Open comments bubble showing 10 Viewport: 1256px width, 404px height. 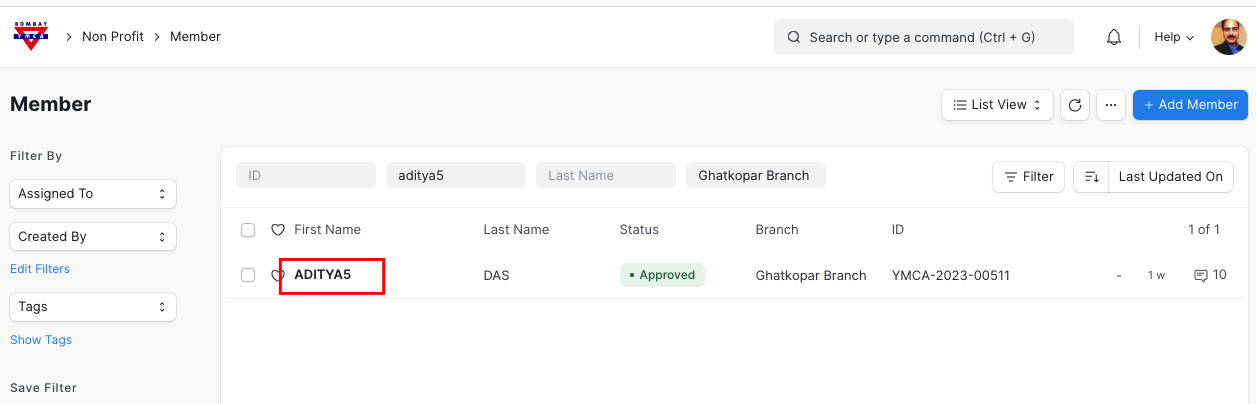(1209, 275)
